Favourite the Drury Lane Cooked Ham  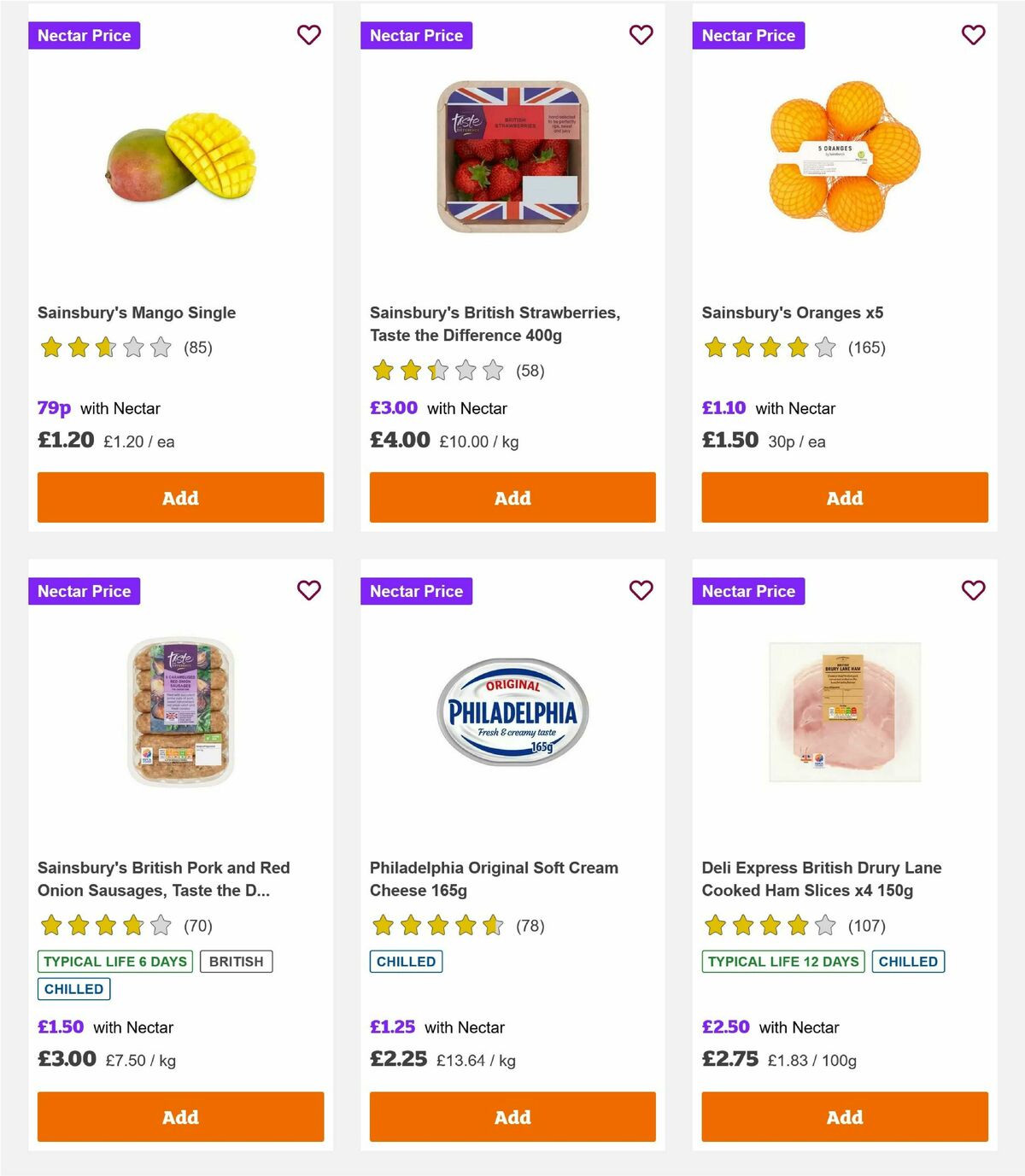pyautogui.click(x=973, y=590)
